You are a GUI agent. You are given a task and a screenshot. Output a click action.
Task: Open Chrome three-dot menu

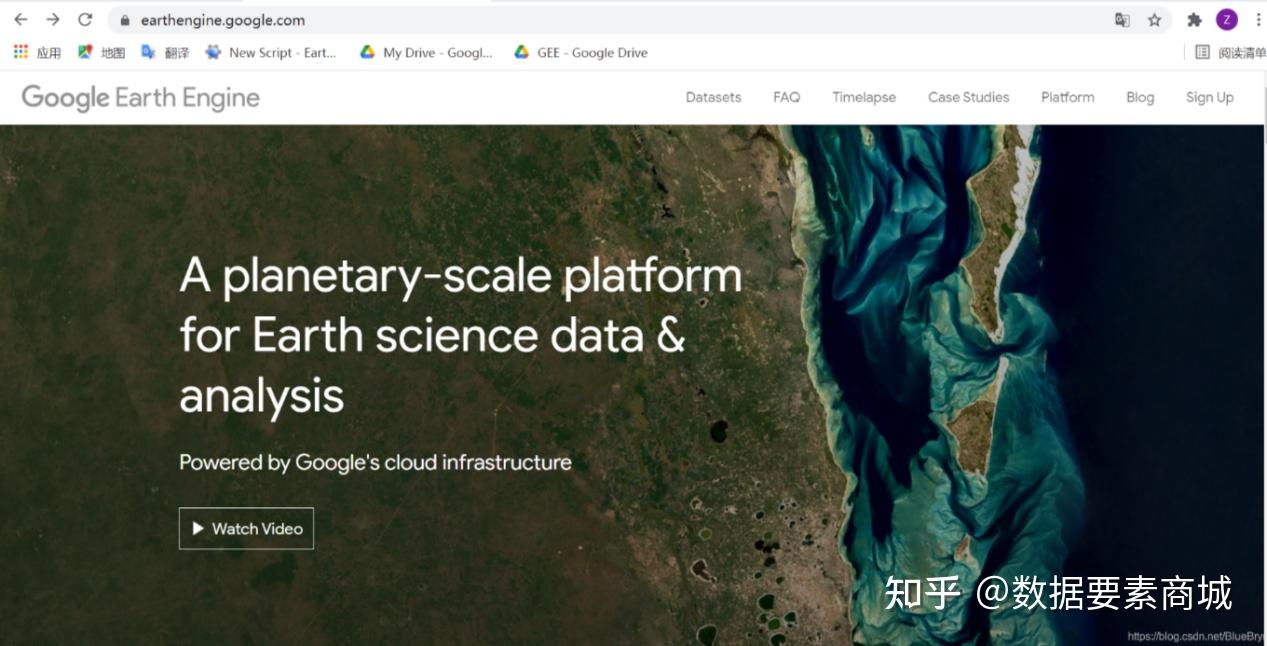pos(1257,20)
